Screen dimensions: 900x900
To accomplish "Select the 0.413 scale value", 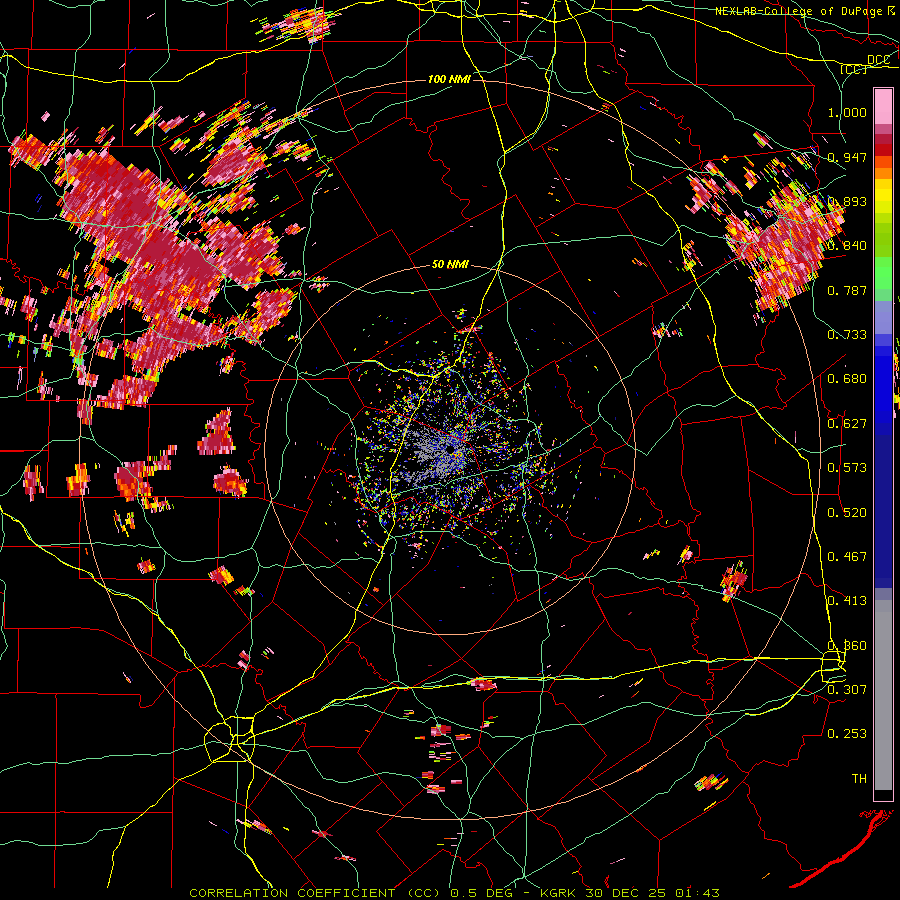I will [x=847, y=600].
